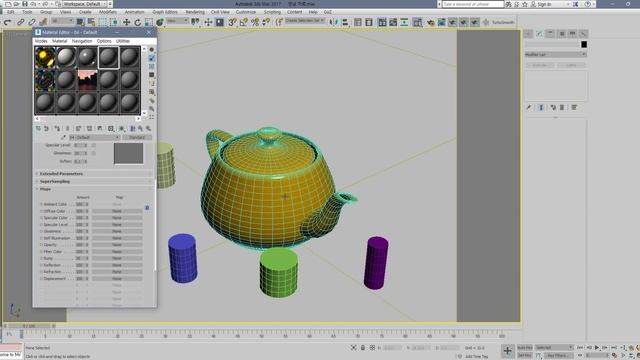The width and height of the screenshot is (640, 360).
Task: Open the Graph Editors menu
Action: (165, 12)
